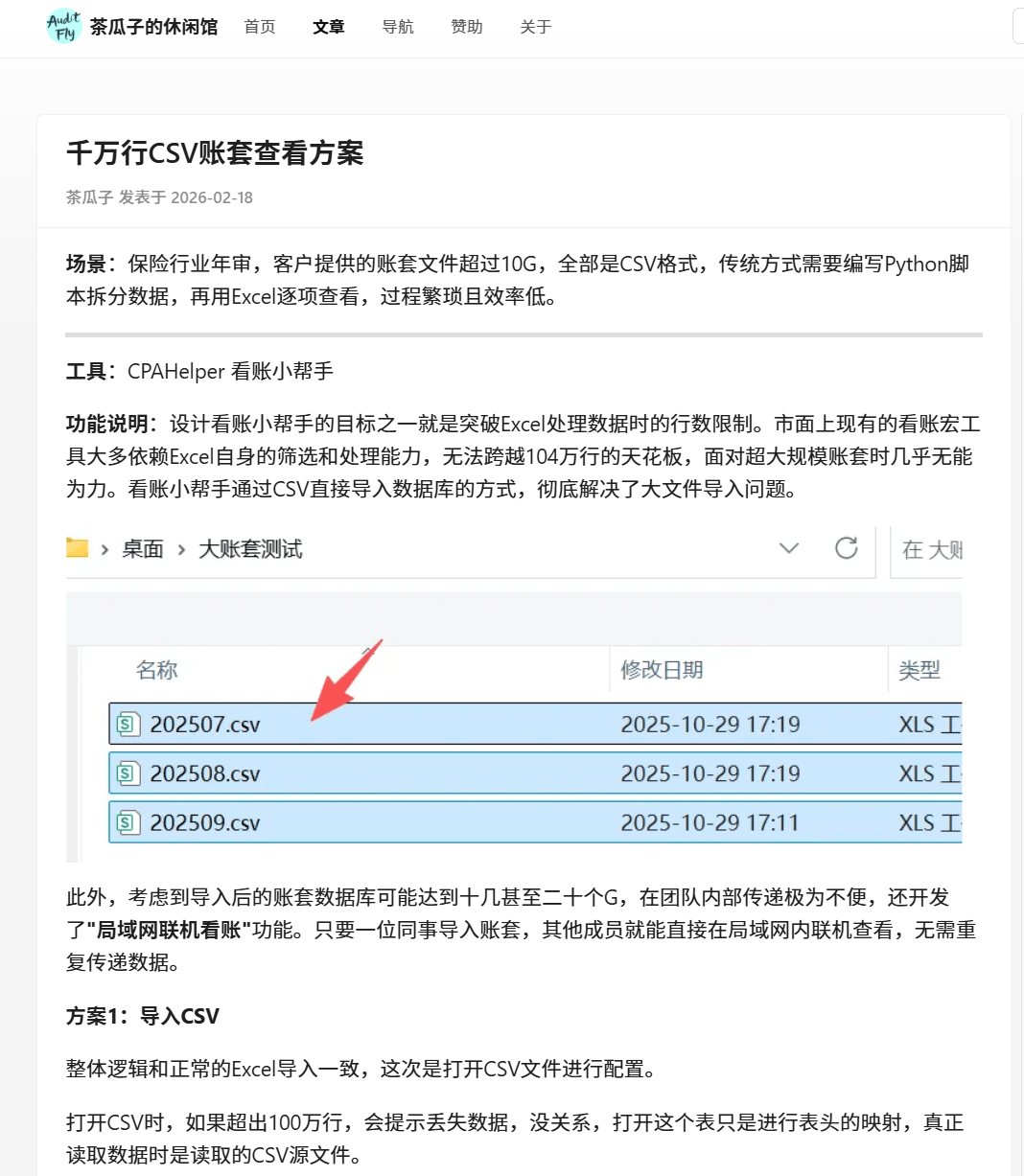
Task: Open the 赞助 menu item
Action: coord(467,27)
